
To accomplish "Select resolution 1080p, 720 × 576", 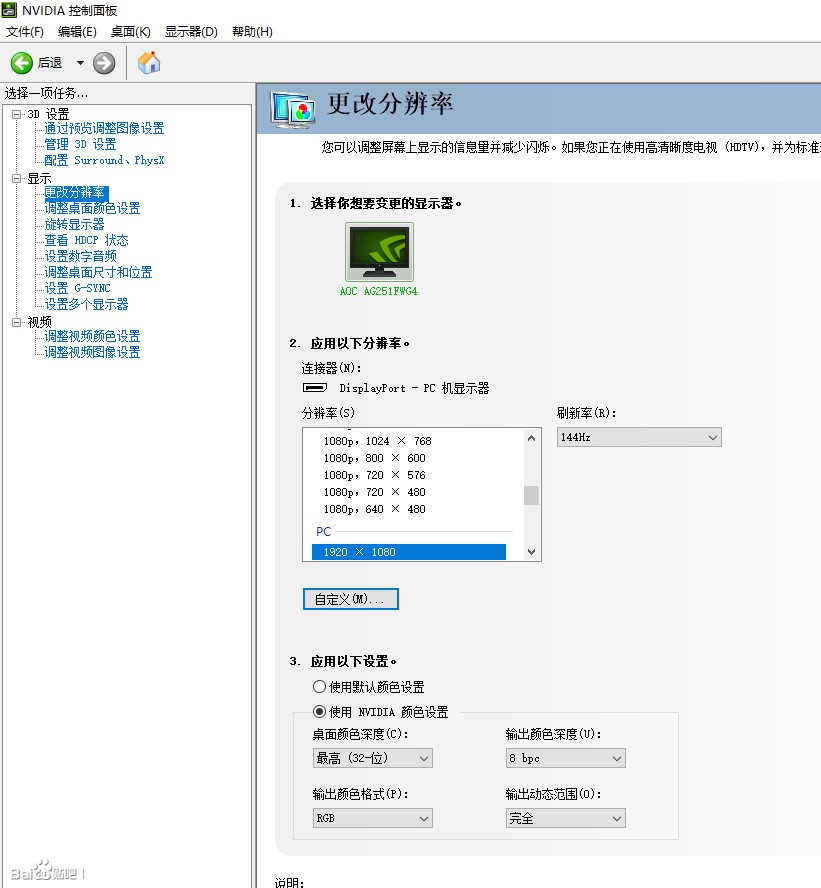I will click(374, 475).
